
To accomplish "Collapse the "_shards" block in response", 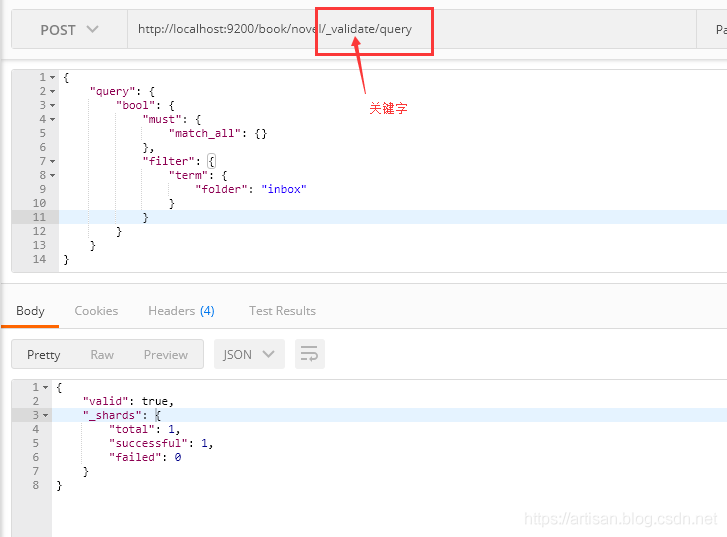I will [46, 415].
